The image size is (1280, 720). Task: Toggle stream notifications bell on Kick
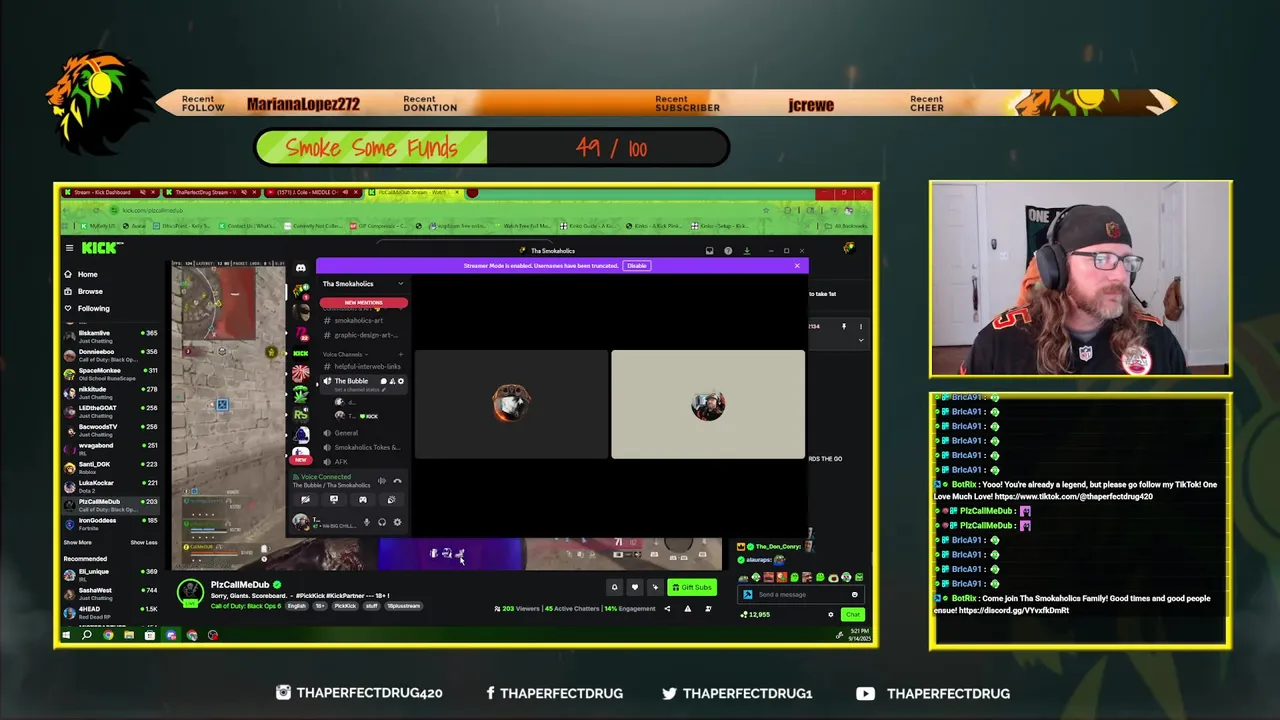[x=614, y=587]
